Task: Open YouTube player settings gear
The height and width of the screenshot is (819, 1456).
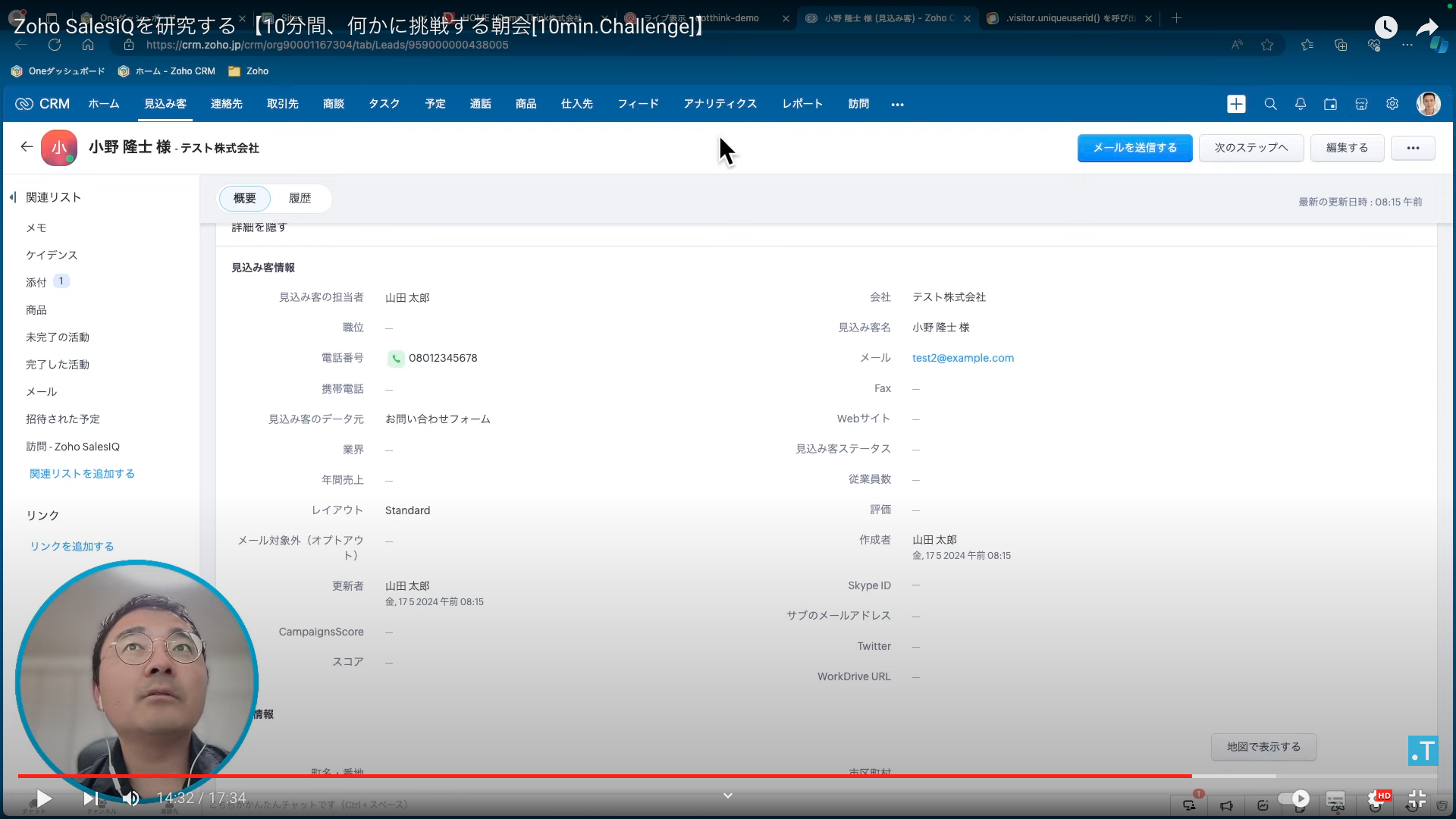Action: point(1376,799)
